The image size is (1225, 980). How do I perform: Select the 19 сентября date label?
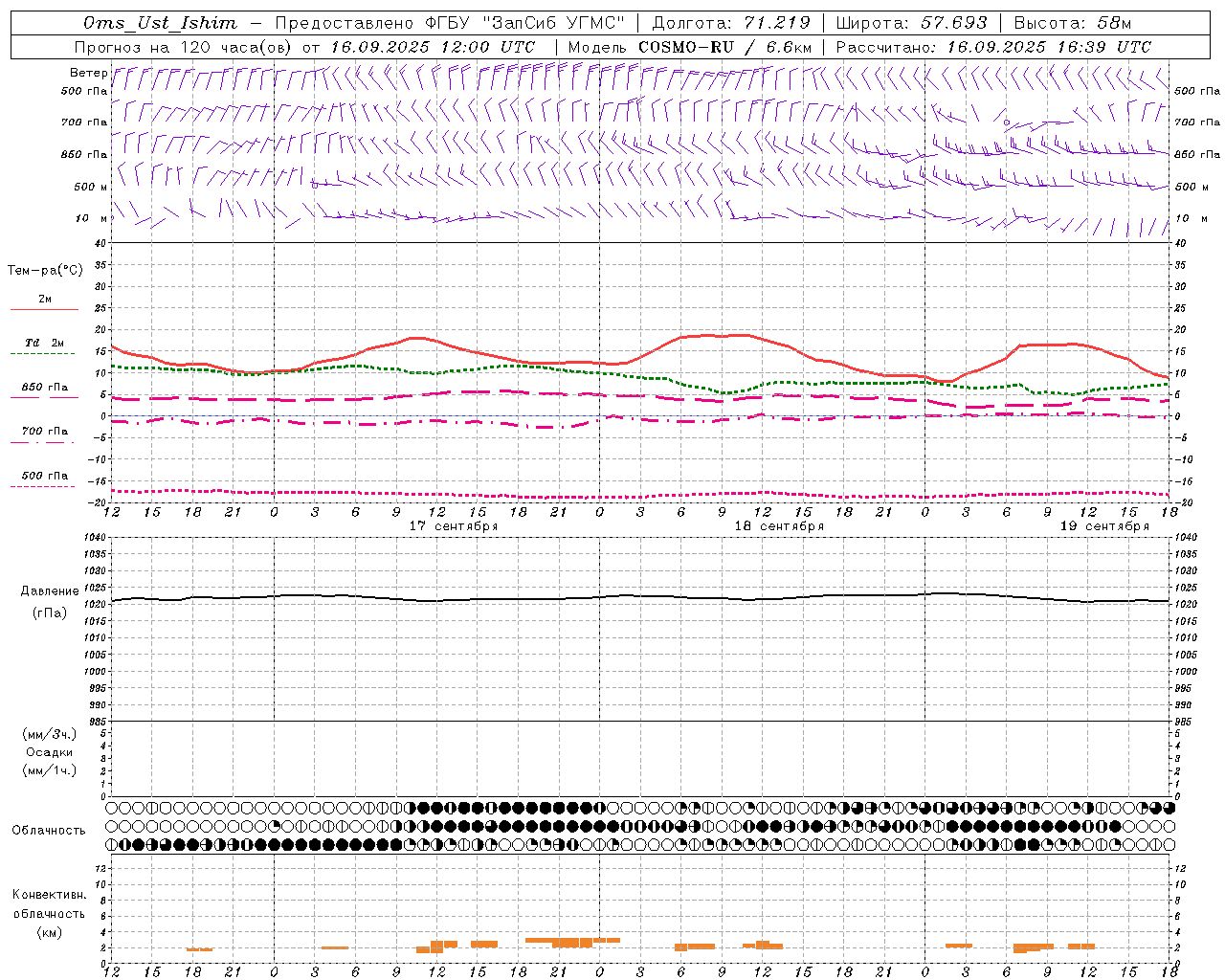(1104, 526)
